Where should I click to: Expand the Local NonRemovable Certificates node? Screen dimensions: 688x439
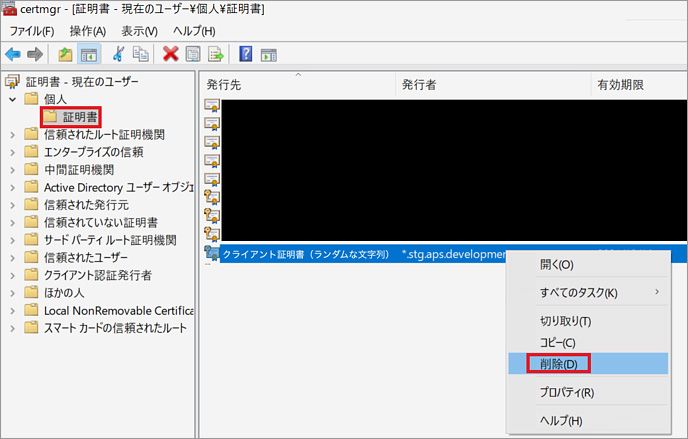click(x=13, y=311)
